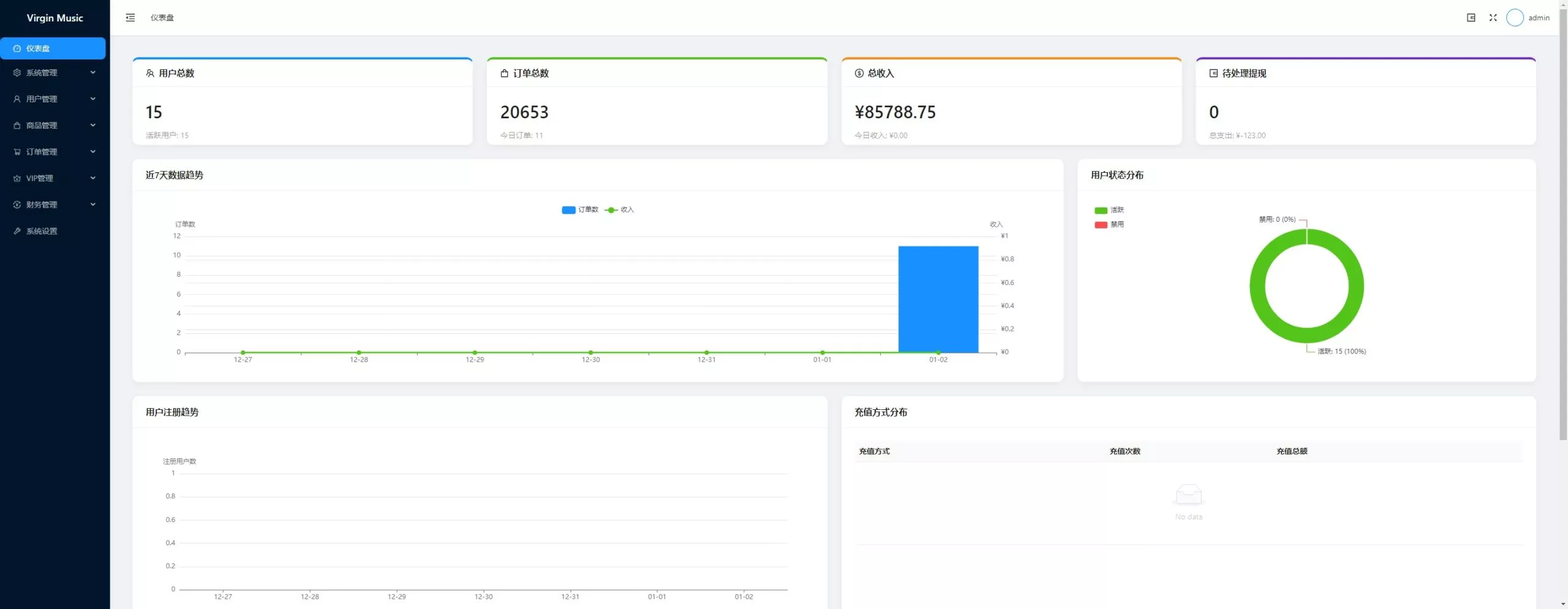Expand the 用户管理 submenu chevron
The image size is (1568, 609).
pos(93,99)
